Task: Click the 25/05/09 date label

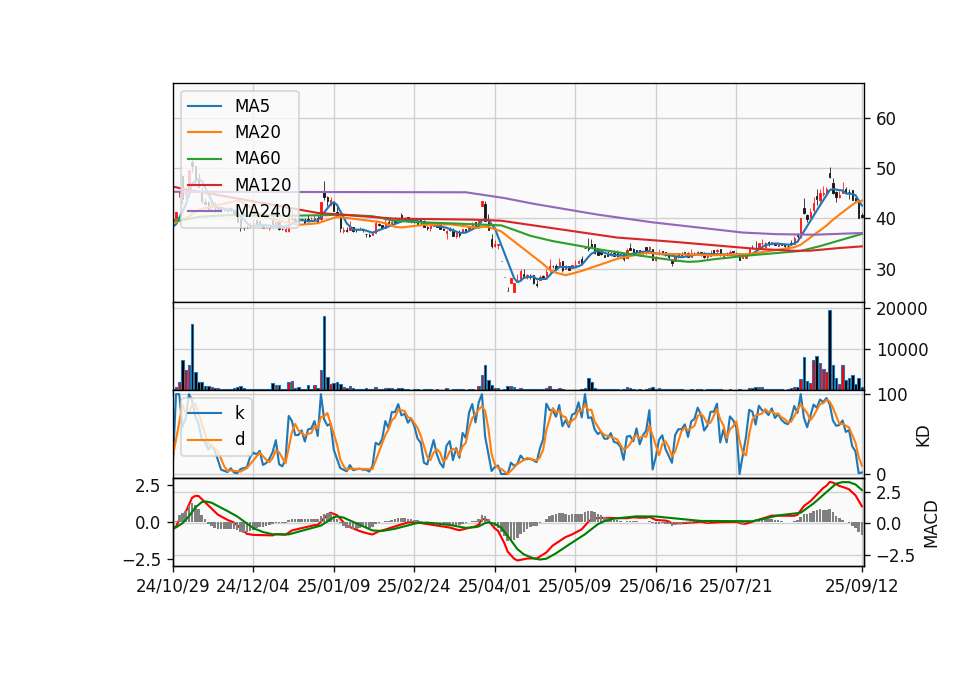Action: click(x=575, y=586)
